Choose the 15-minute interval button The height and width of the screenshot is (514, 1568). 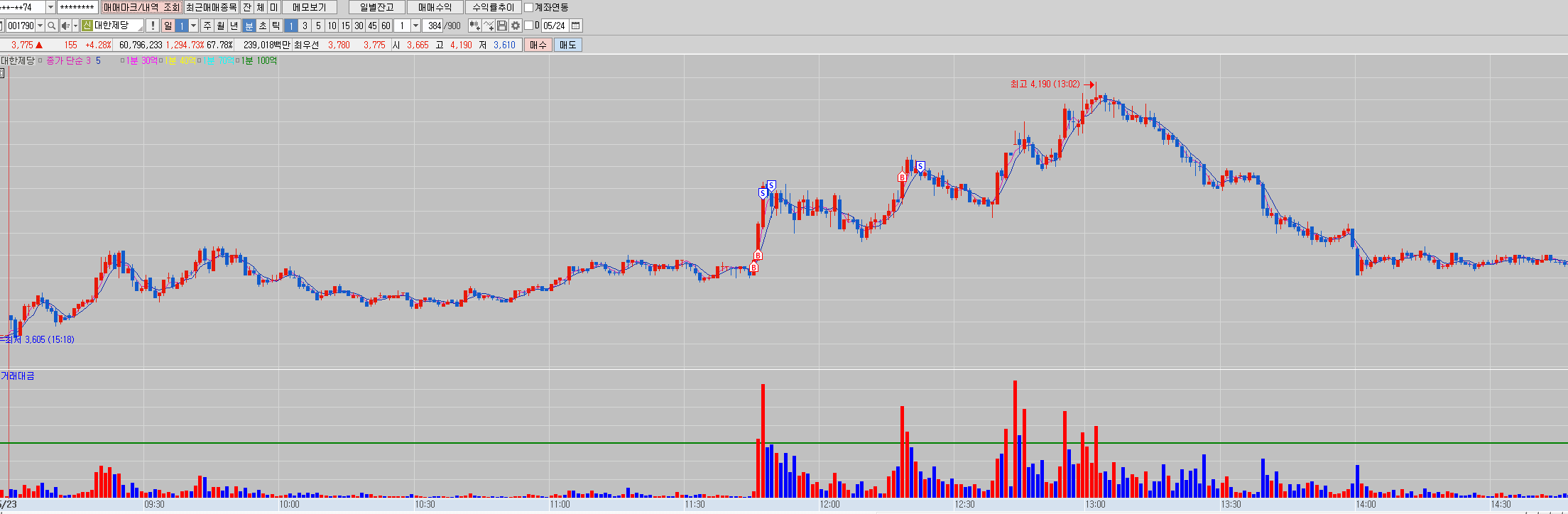(345, 26)
